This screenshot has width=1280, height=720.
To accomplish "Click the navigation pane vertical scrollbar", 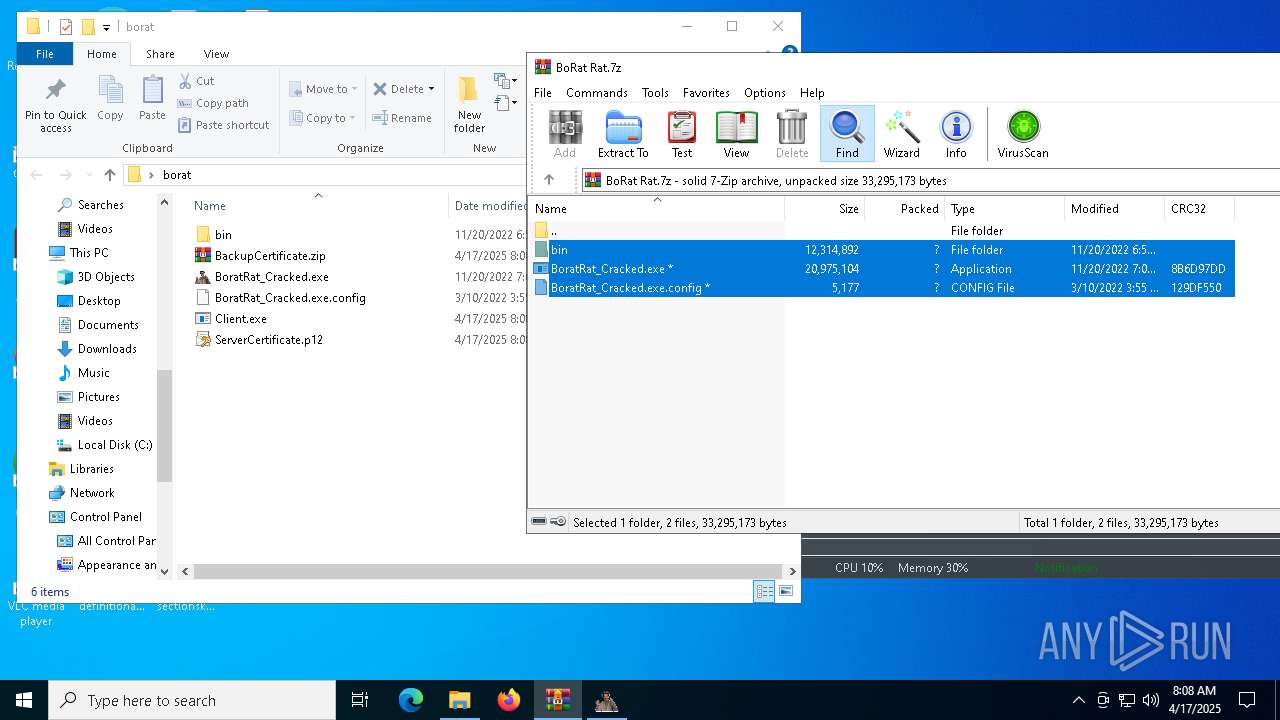I will click(165, 425).
